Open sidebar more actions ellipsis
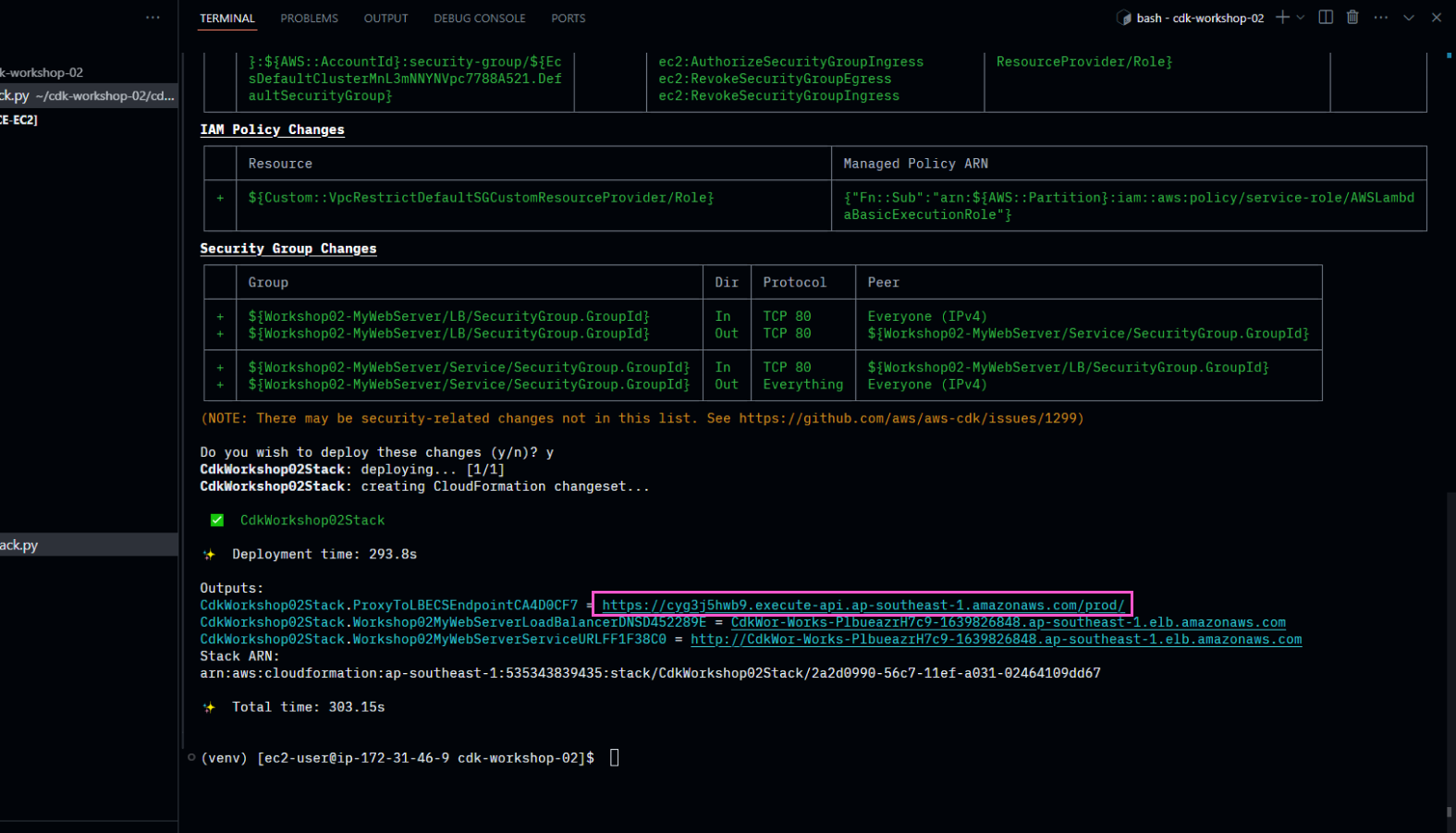 pyautogui.click(x=153, y=18)
